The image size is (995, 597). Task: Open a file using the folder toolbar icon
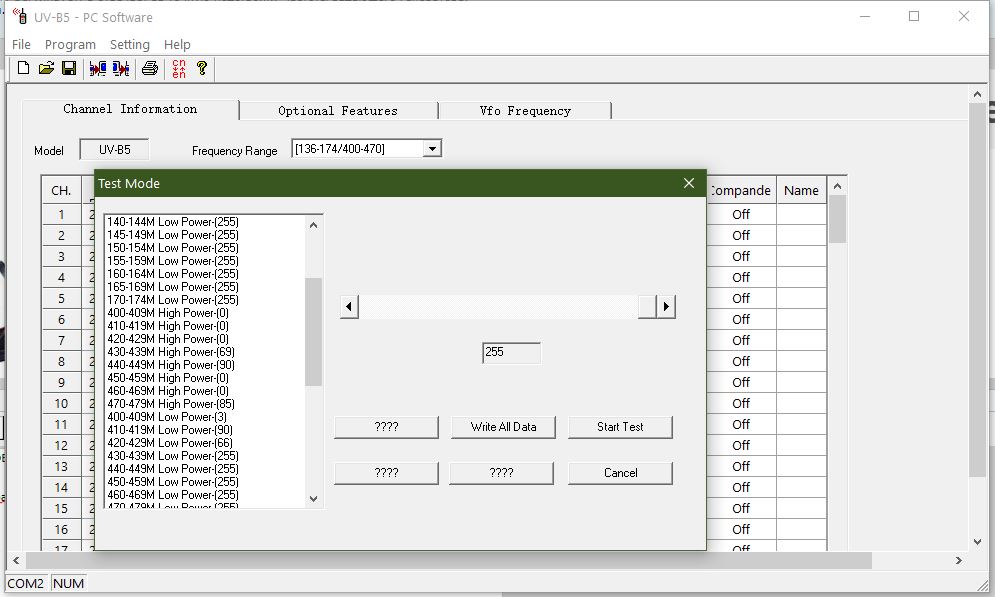tap(46, 68)
